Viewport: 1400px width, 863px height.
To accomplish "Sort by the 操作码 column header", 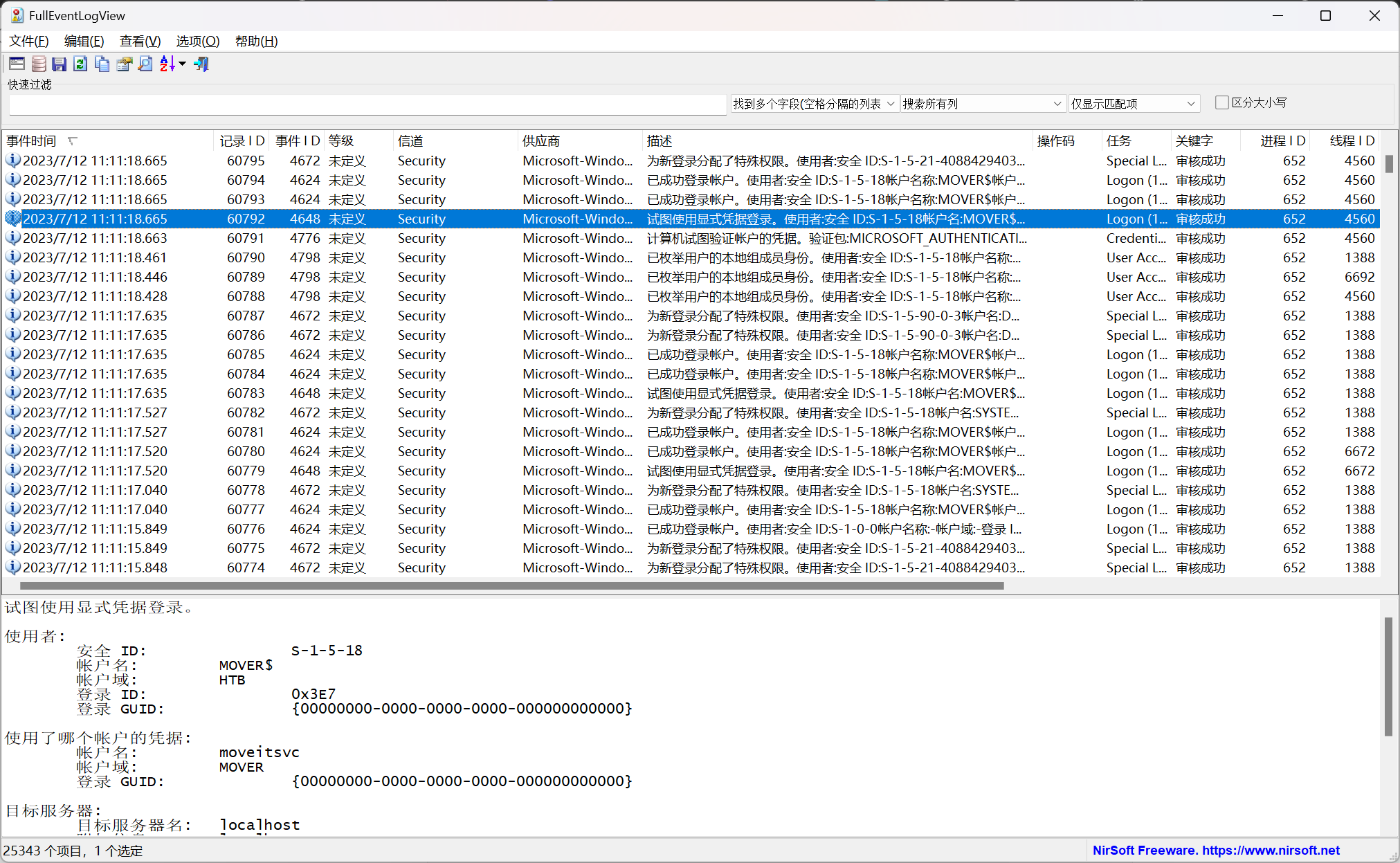I will [x=1067, y=141].
